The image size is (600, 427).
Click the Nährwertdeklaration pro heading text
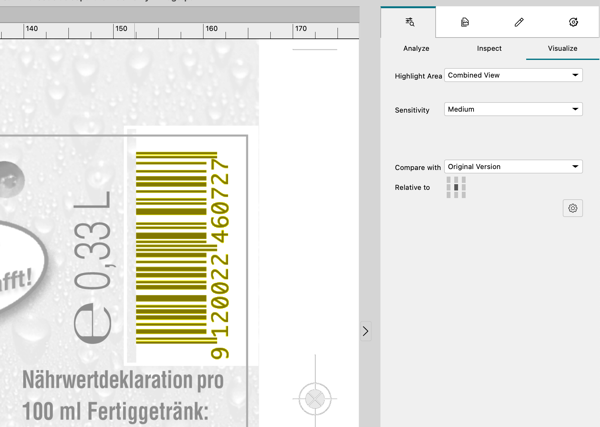coord(122,380)
